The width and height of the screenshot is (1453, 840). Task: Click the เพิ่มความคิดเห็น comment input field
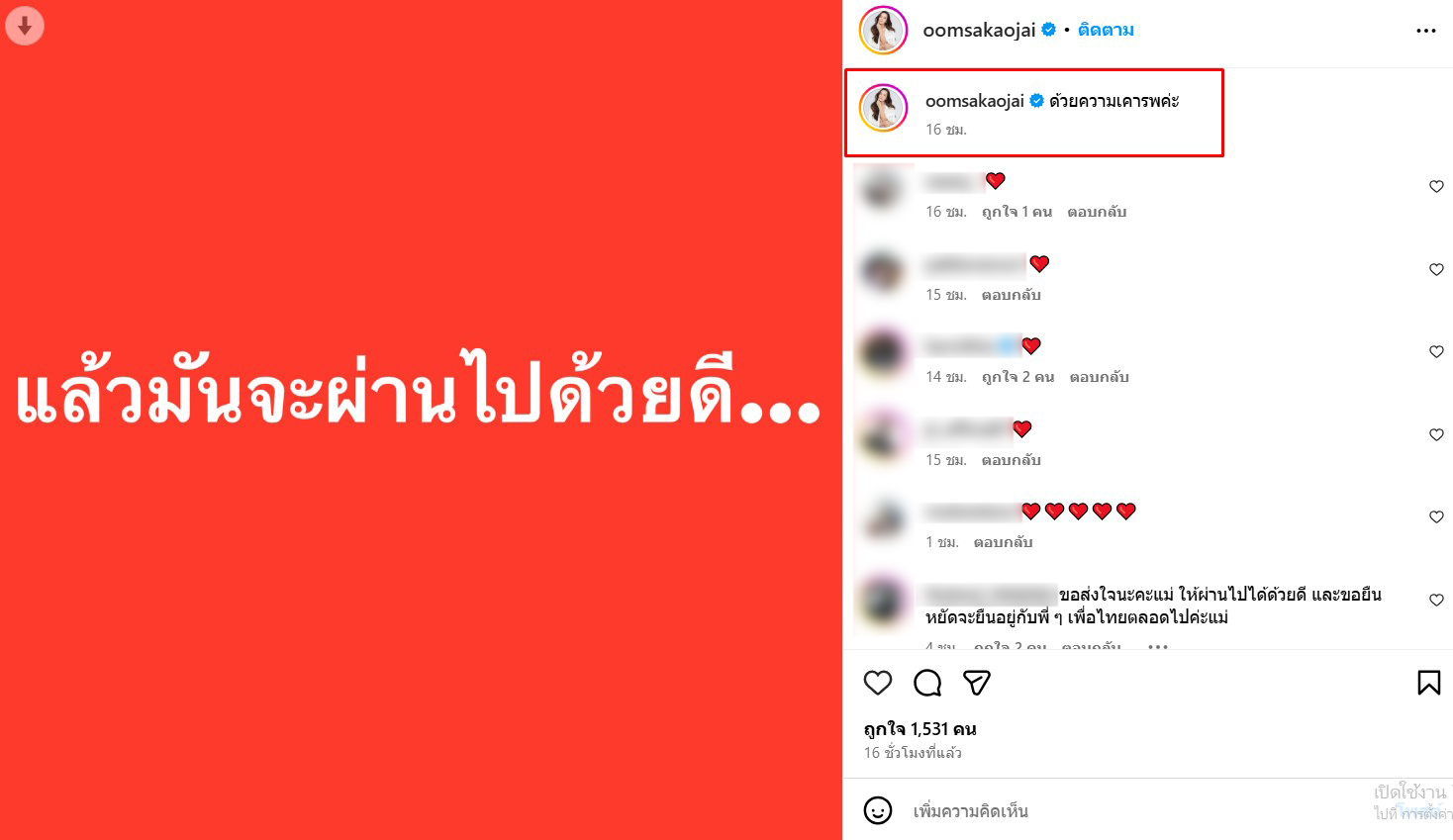[1138, 810]
